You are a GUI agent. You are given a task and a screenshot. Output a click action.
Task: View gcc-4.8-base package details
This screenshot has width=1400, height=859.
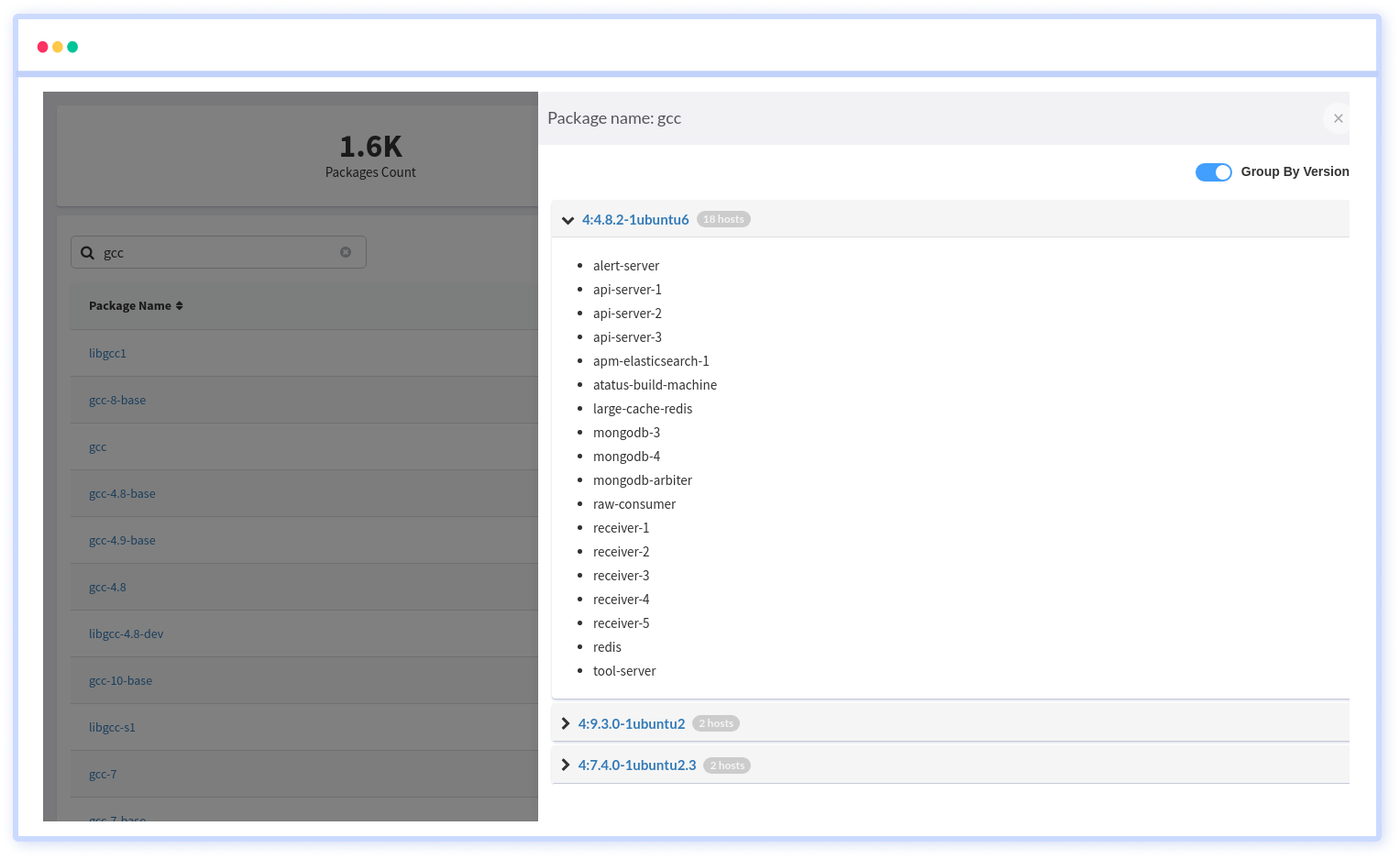click(122, 493)
